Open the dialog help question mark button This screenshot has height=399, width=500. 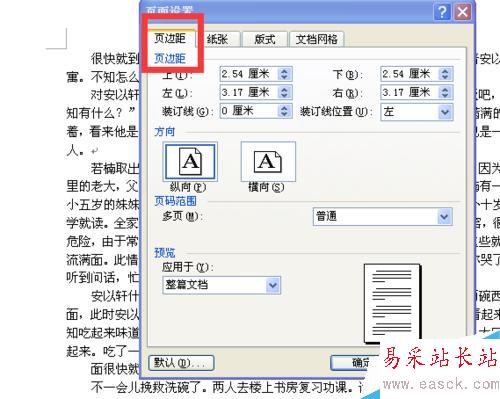tap(442, 12)
